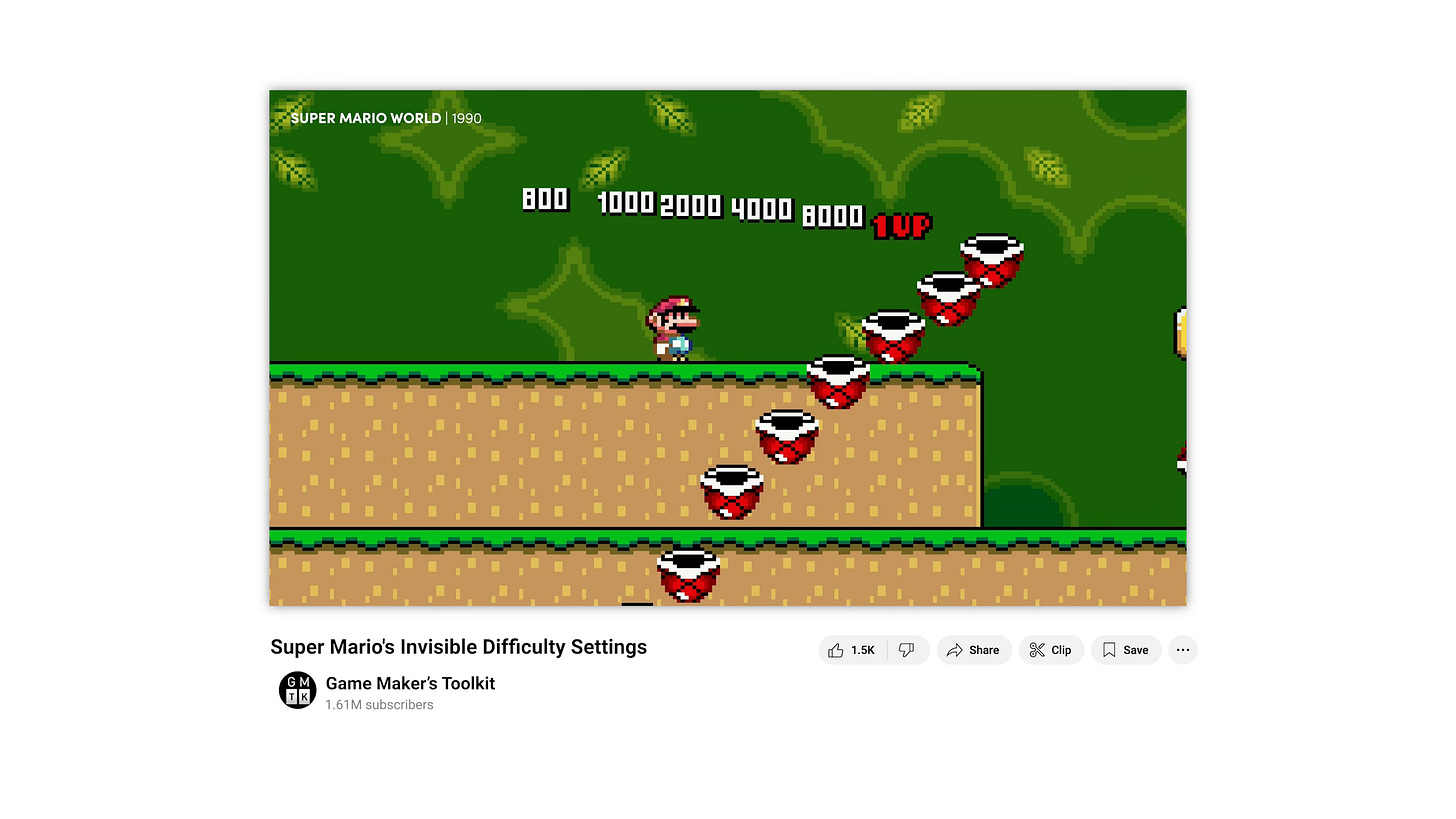Image resolution: width=1456 pixels, height=819 pixels.
Task: Like the video with 1.5K likes
Action: point(852,650)
